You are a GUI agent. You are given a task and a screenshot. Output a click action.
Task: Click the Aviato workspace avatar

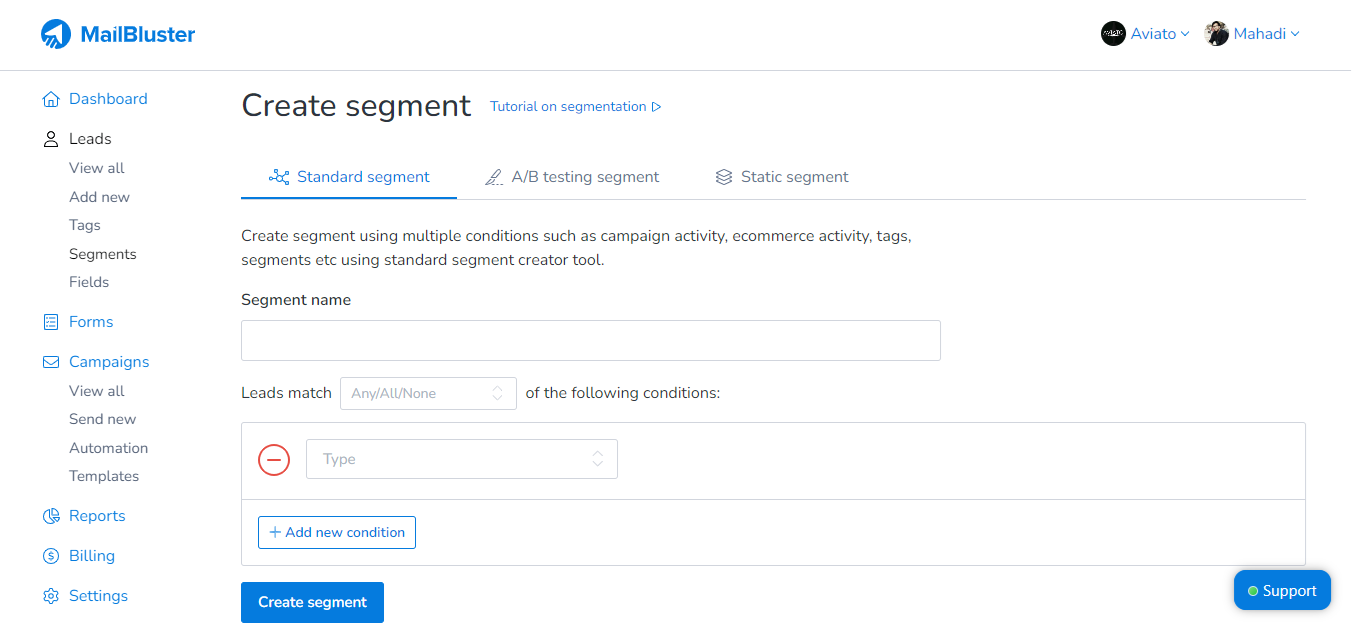1113,33
